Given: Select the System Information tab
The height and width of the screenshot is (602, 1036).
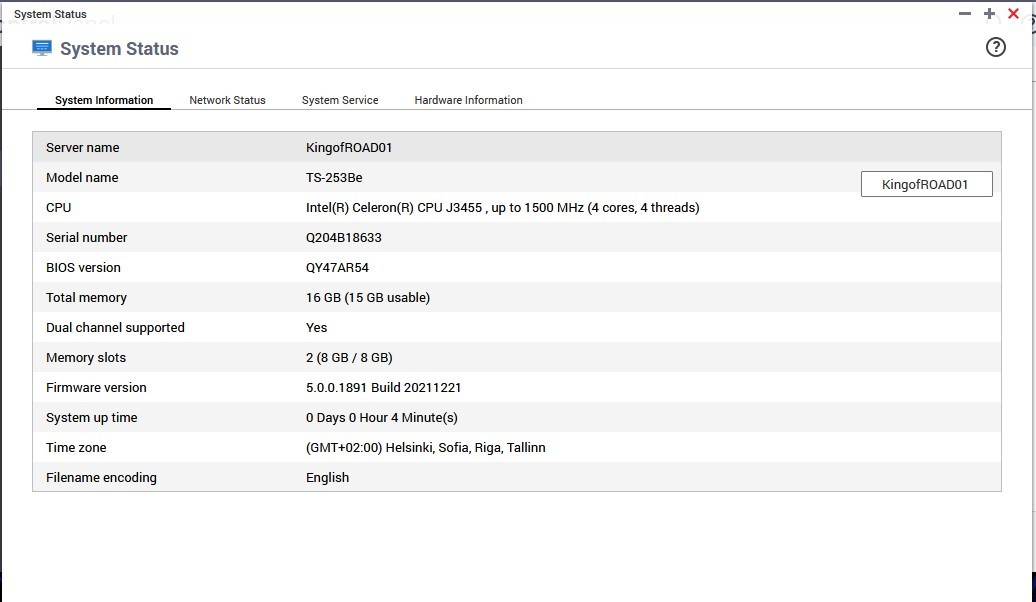Looking at the screenshot, I should coord(104,100).
